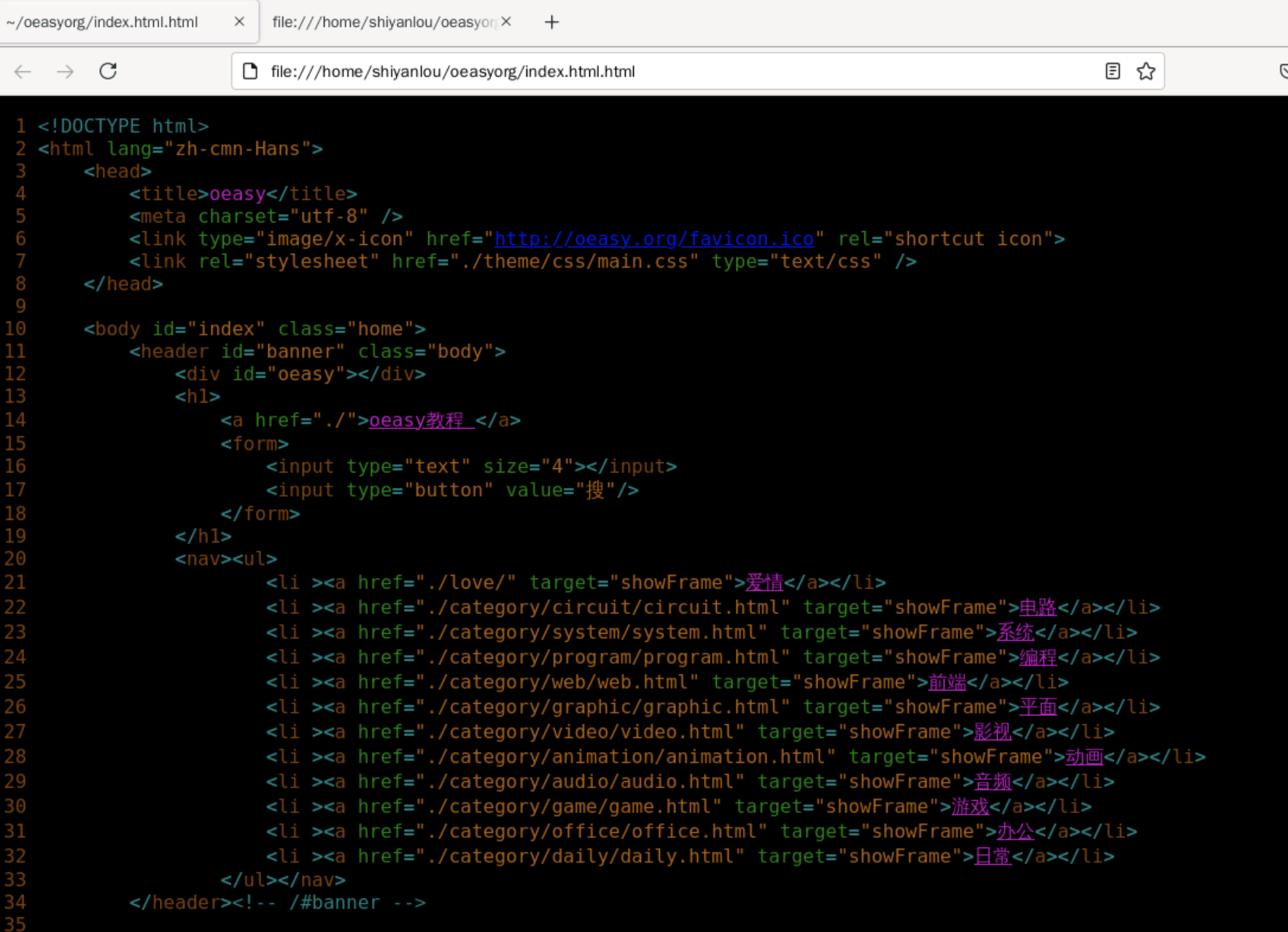Open the 游戏 link on line 30
This screenshot has height=932, width=1288.
970,806
